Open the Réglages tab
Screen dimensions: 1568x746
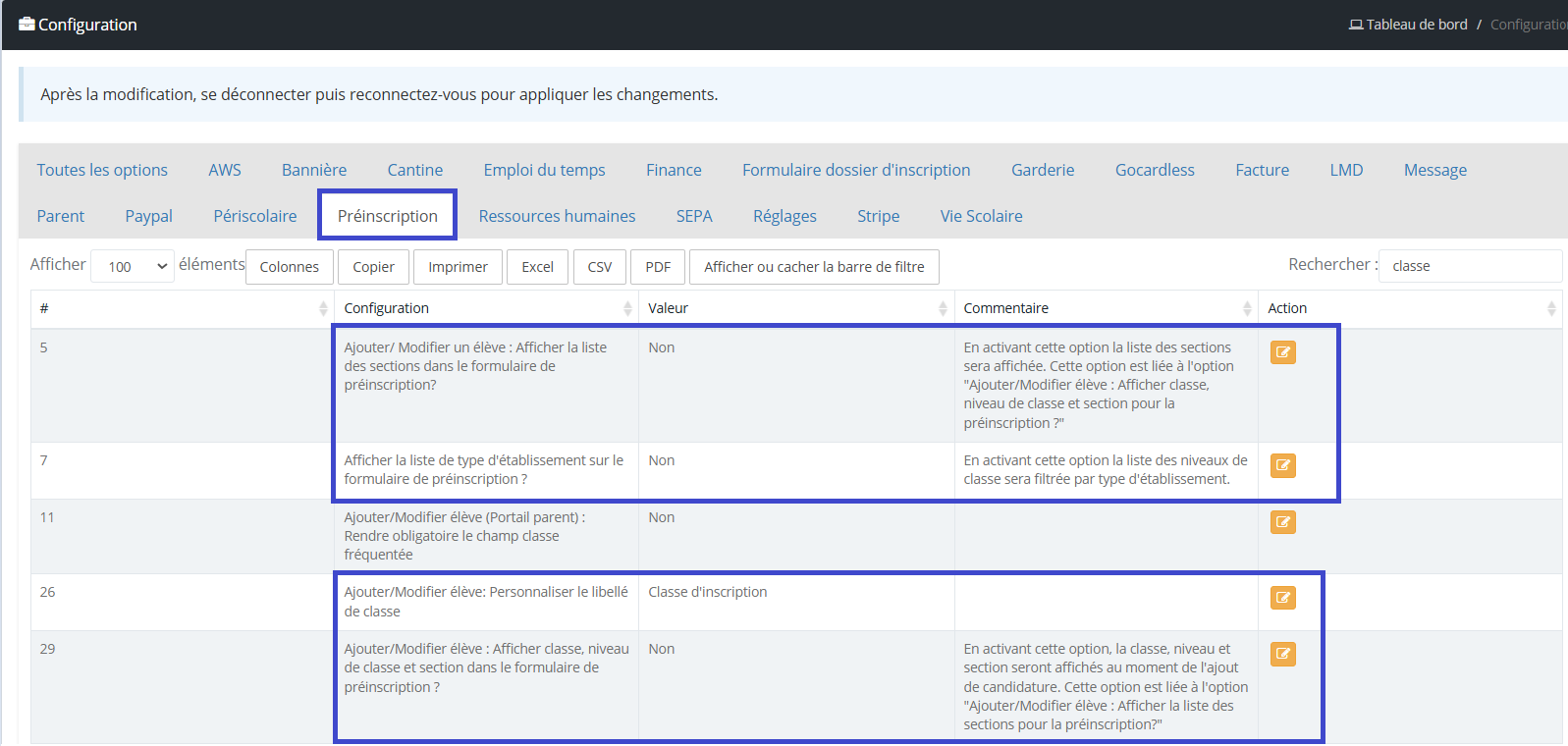pyautogui.click(x=784, y=216)
